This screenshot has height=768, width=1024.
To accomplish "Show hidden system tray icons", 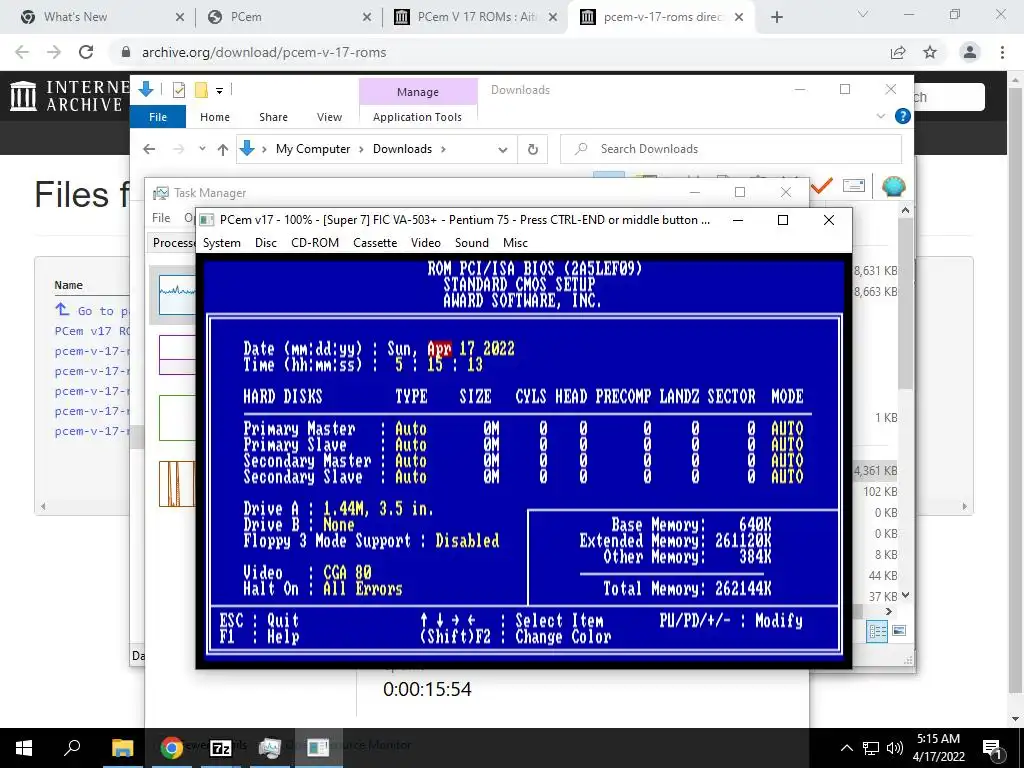I will click(846, 748).
